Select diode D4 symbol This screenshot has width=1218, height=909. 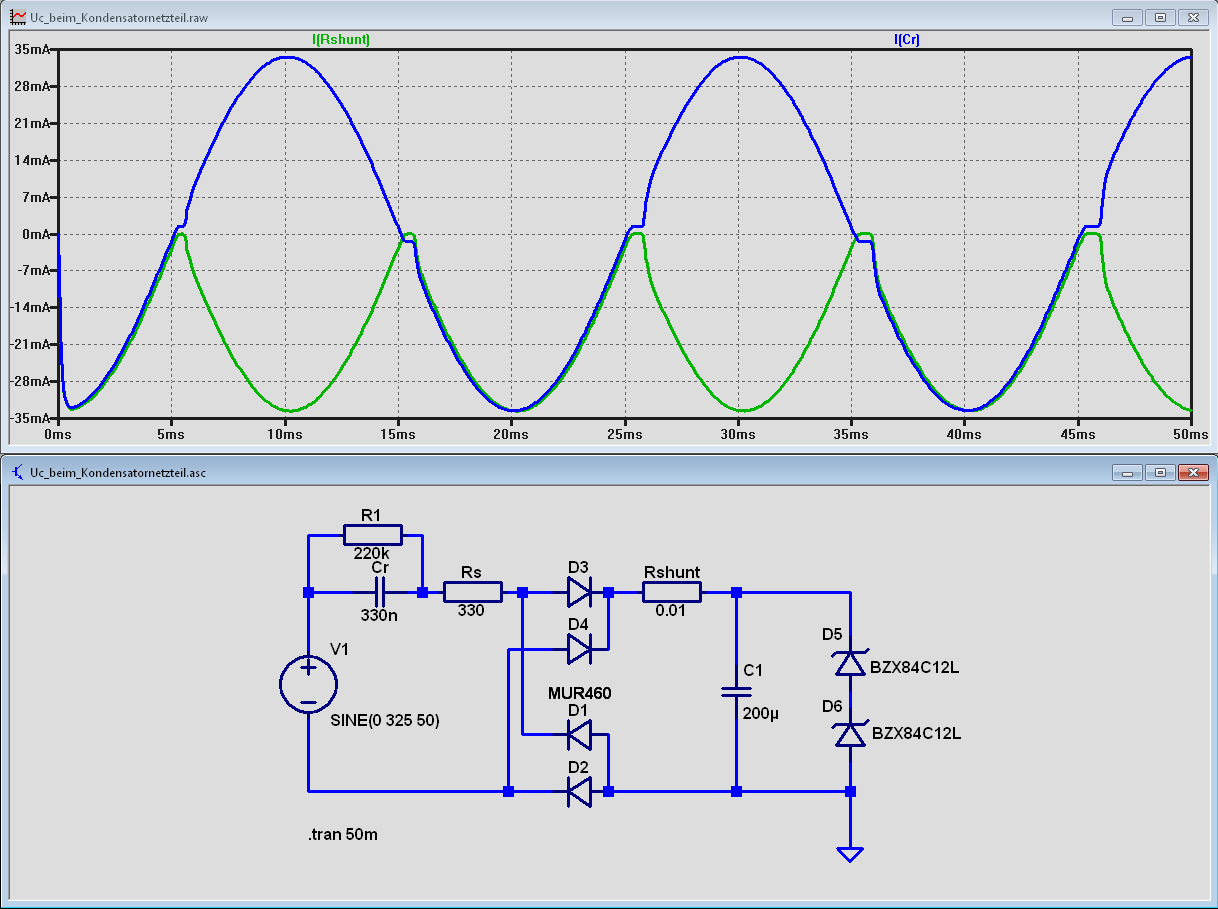(580, 649)
